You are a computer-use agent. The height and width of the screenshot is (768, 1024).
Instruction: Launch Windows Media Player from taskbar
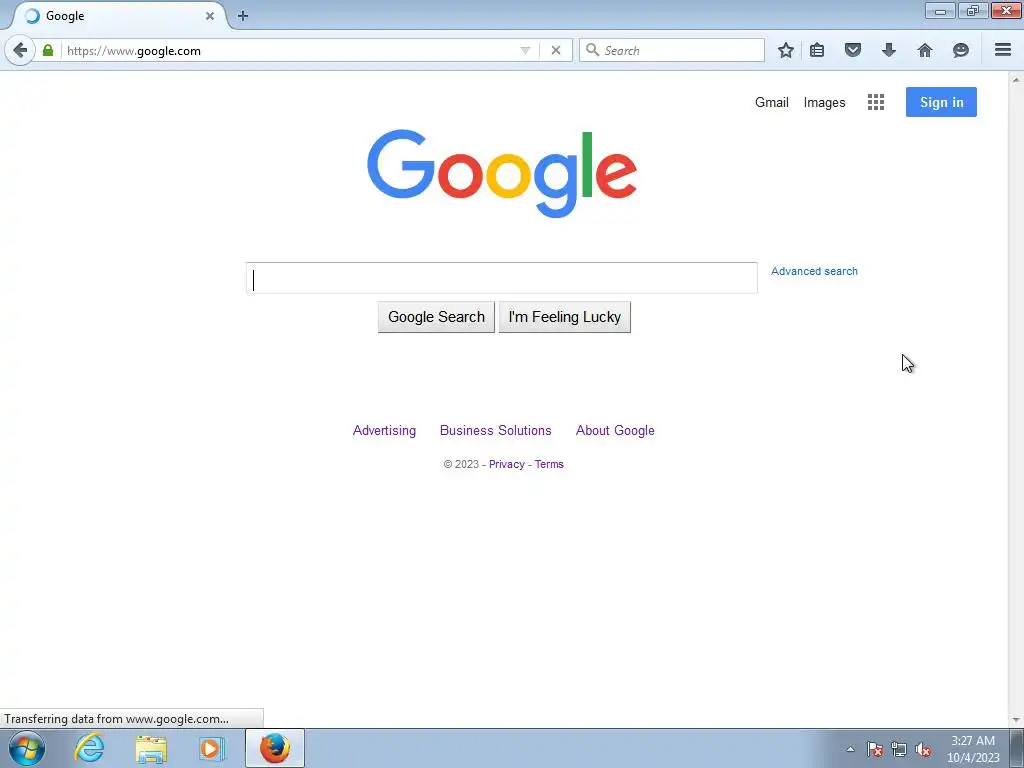(x=212, y=748)
